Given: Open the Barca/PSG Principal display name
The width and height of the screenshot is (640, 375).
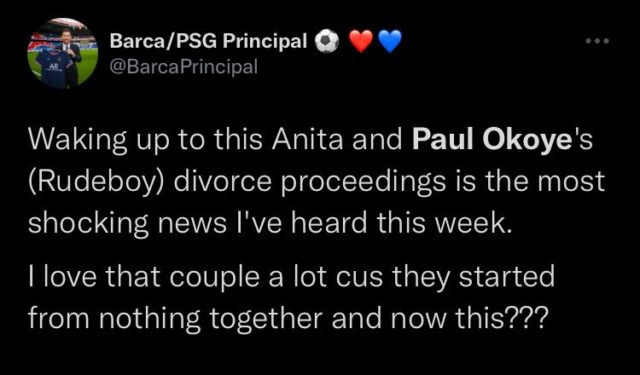Looking at the screenshot, I should coord(209,41).
